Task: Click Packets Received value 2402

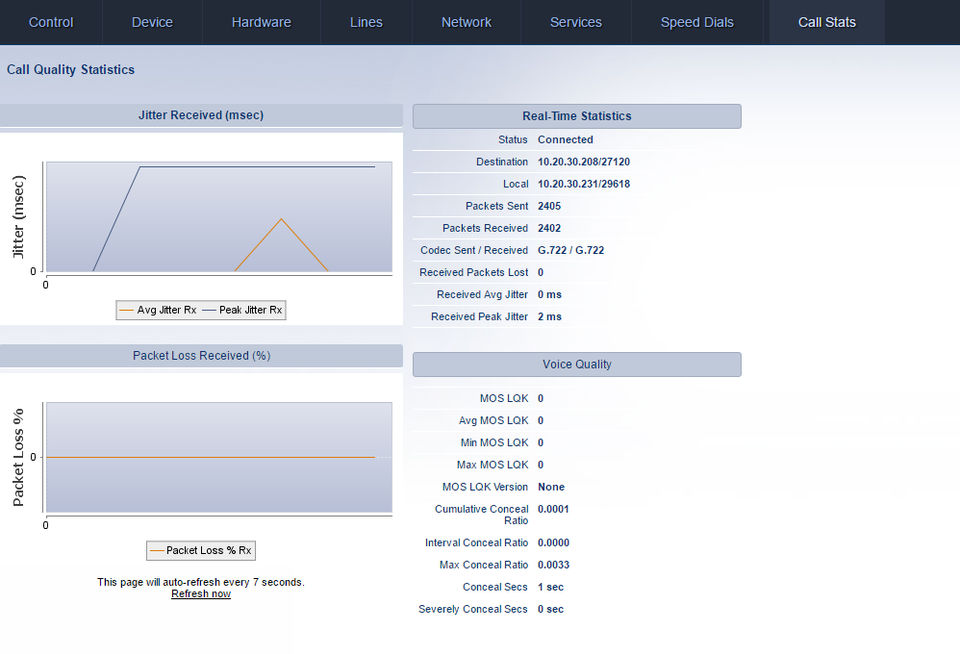Action: [549, 228]
